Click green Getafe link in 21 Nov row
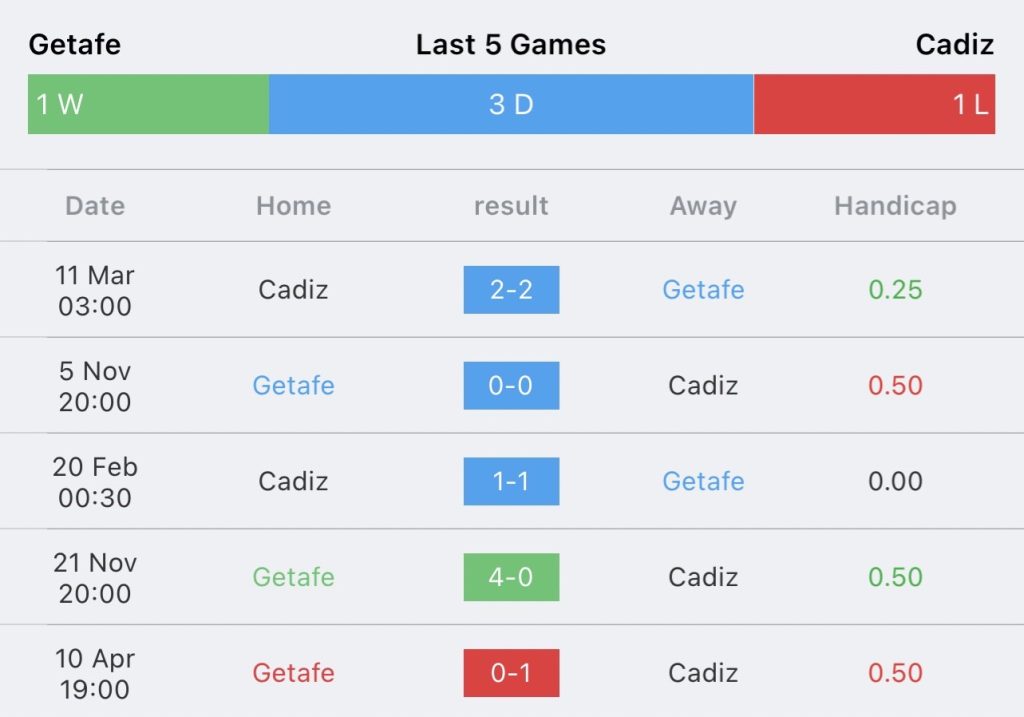The image size is (1024, 717). (x=293, y=577)
